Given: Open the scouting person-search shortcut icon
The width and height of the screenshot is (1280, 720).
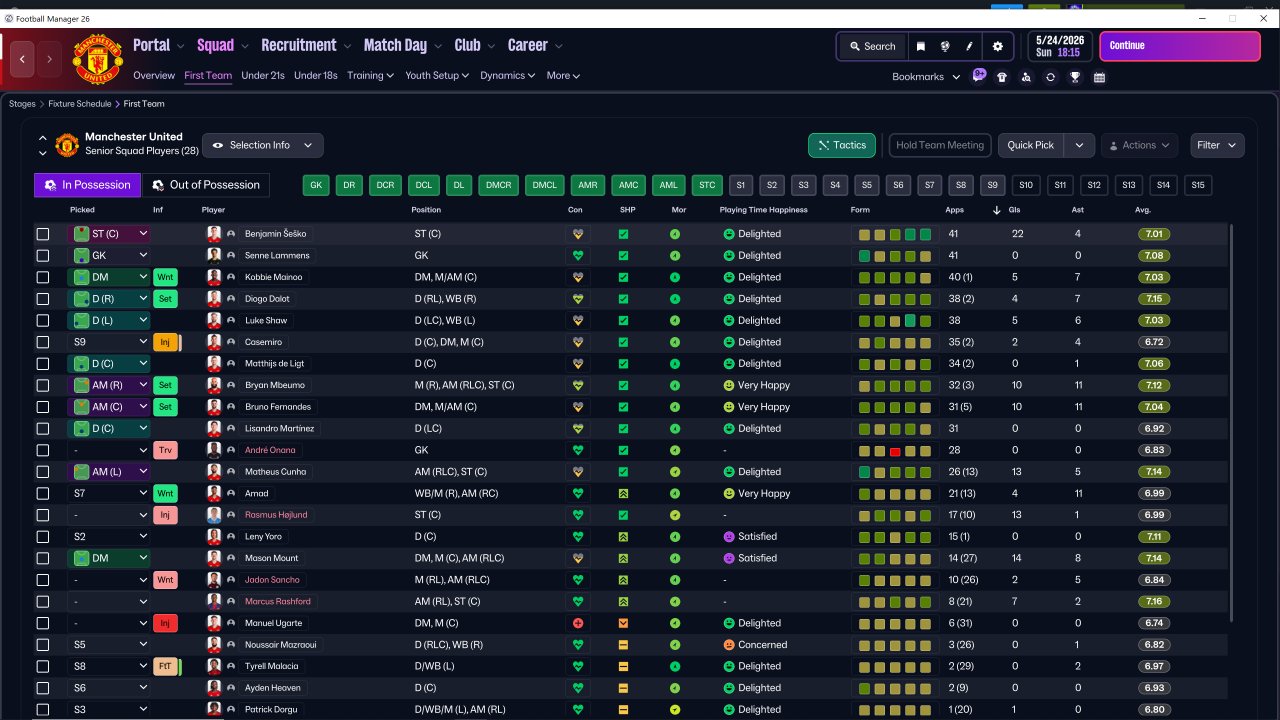Looking at the screenshot, I should point(1026,77).
